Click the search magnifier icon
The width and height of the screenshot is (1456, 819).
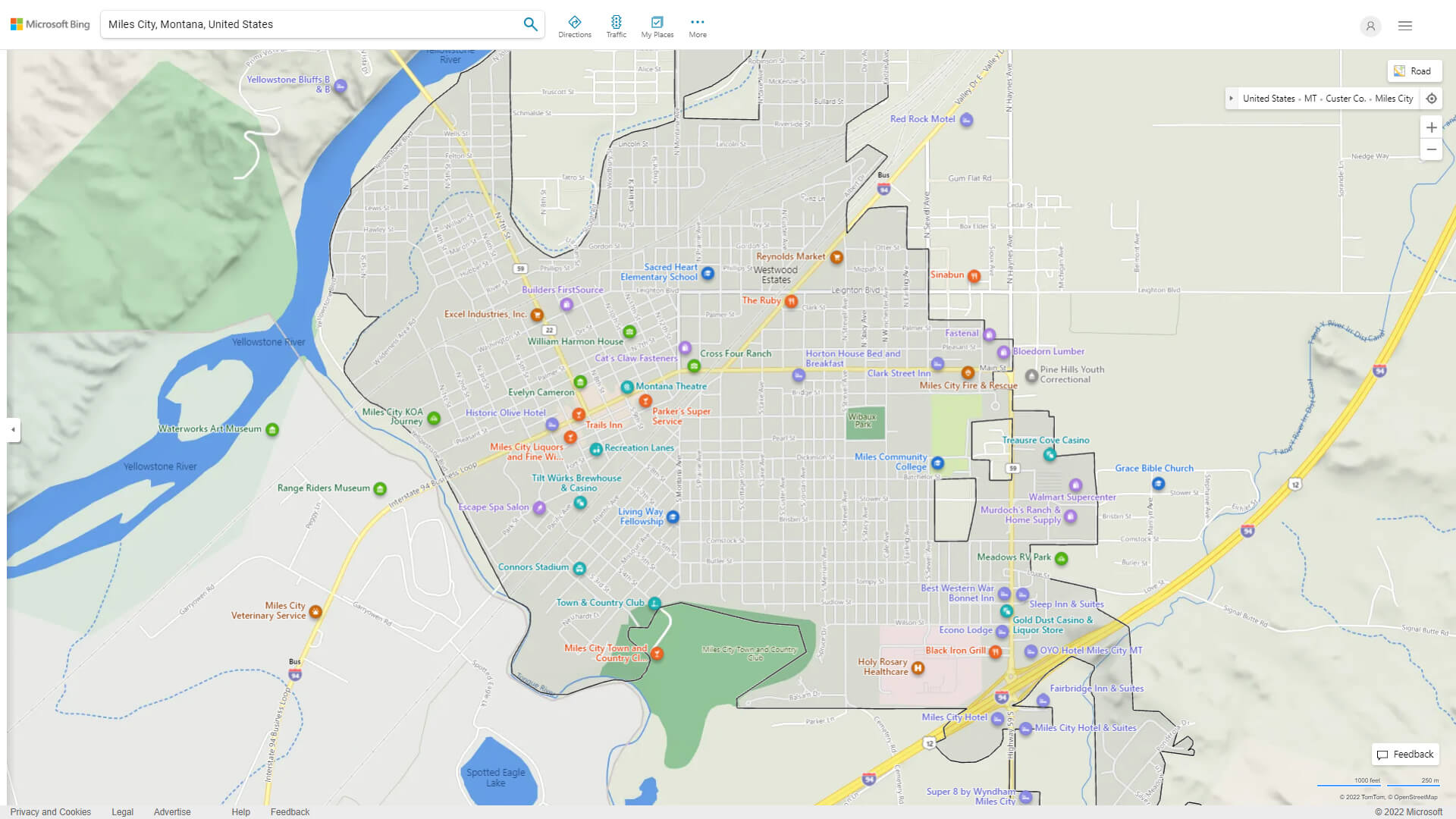pyautogui.click(x=530, y=24)
